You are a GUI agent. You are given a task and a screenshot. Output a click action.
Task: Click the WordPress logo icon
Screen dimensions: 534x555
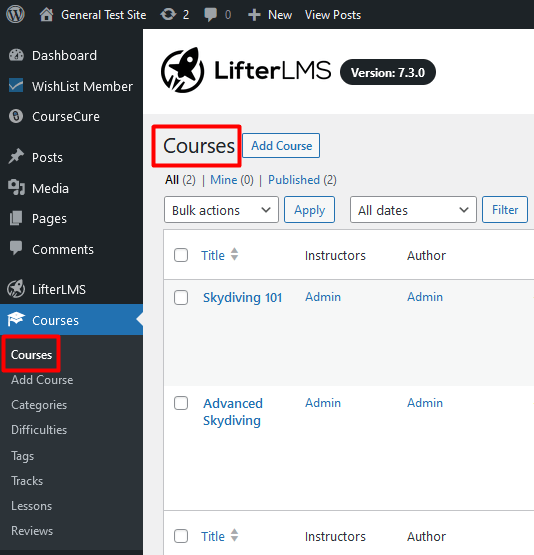15,15
